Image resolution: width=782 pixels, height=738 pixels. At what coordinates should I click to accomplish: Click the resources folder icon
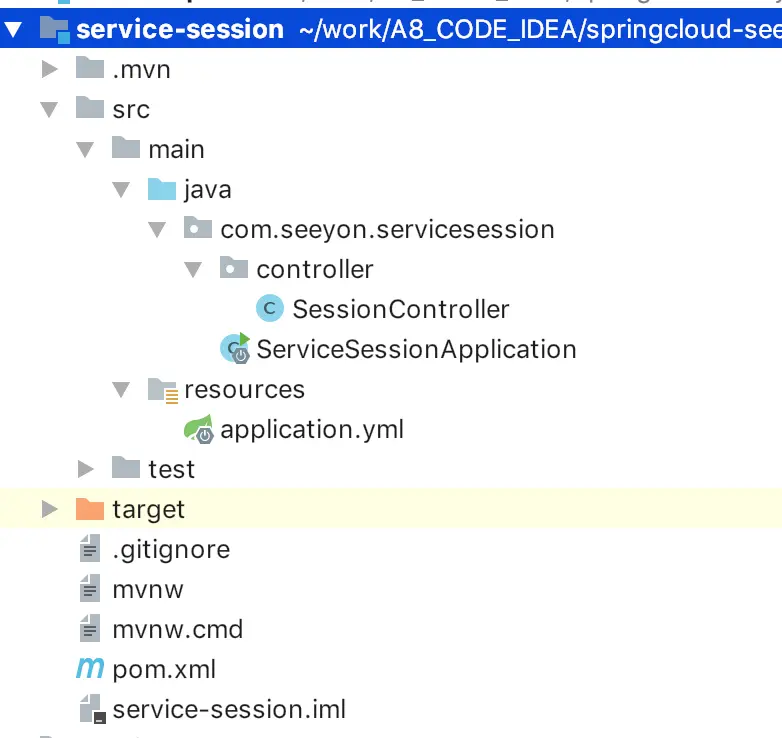click(162, 389)
